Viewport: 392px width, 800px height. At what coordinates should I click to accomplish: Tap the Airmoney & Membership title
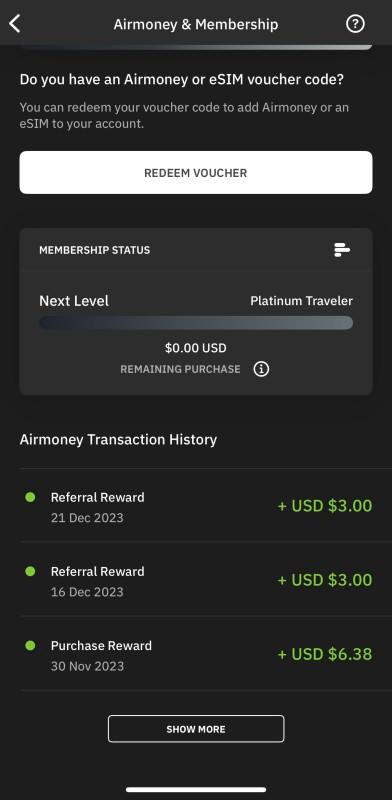[x=196, y=24]
